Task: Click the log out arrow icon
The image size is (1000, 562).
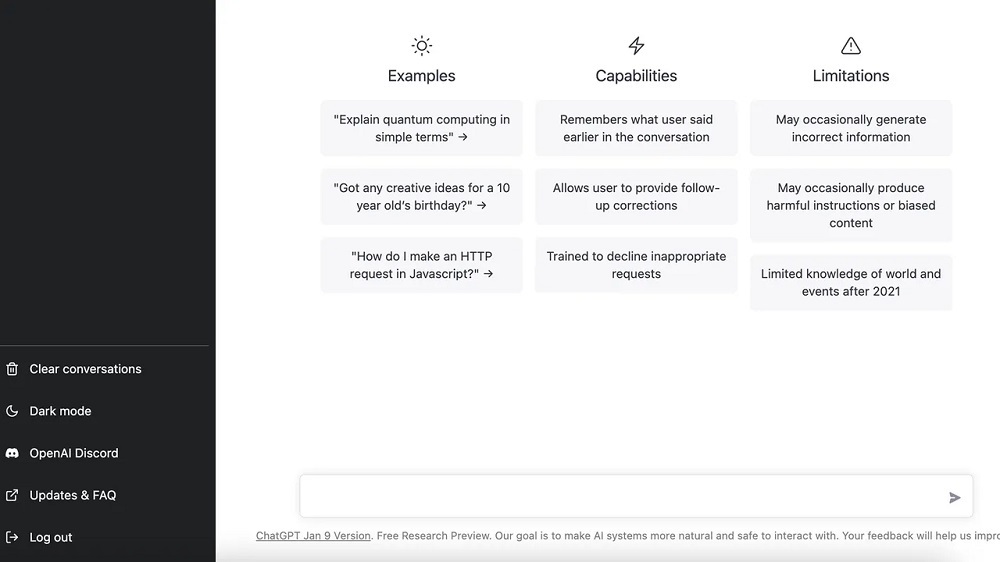Action: pos(12,537)
